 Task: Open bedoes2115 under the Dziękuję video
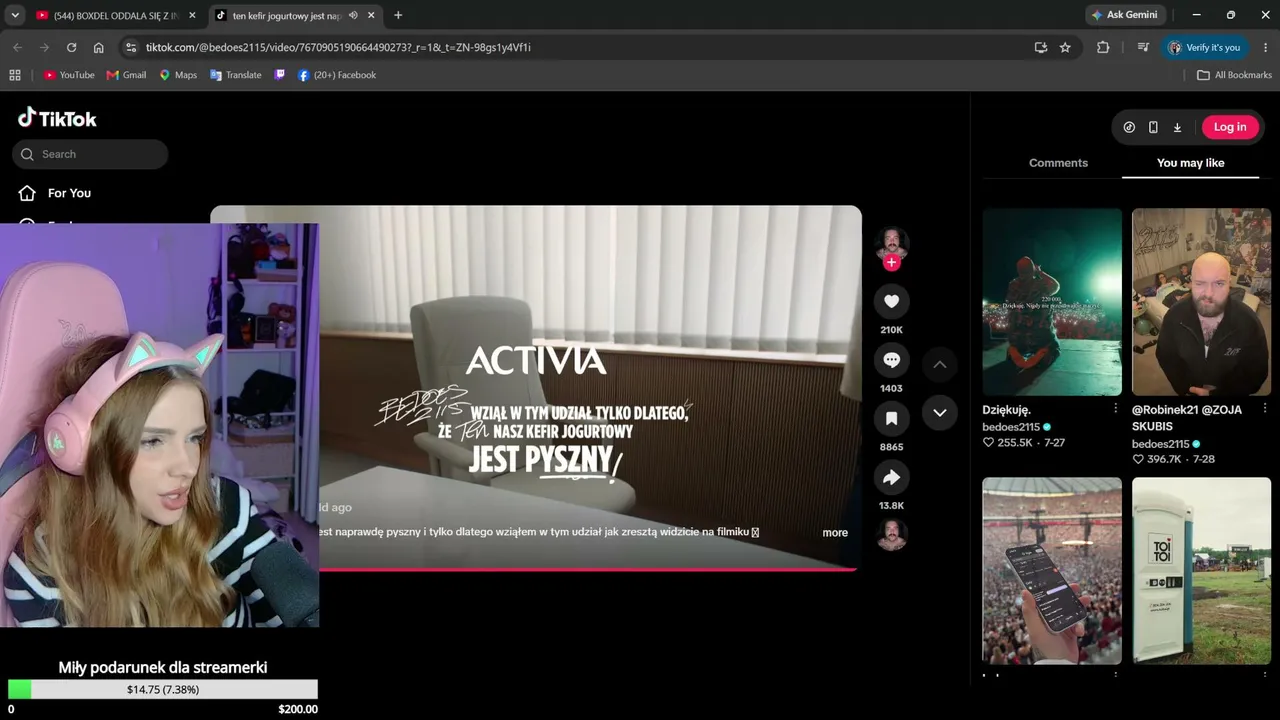pos(1011,427)
